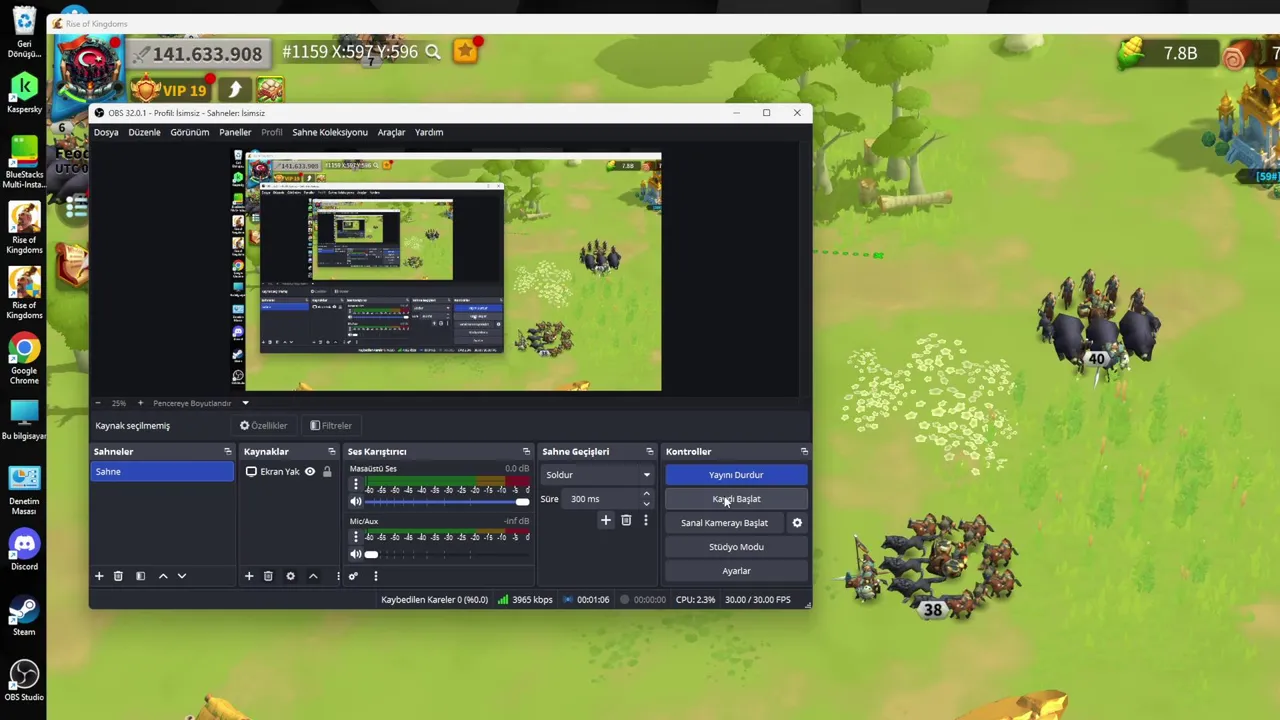Open the Dosya menu
The height and width of the screenshot is (720, 1280).
coord(106,132)
